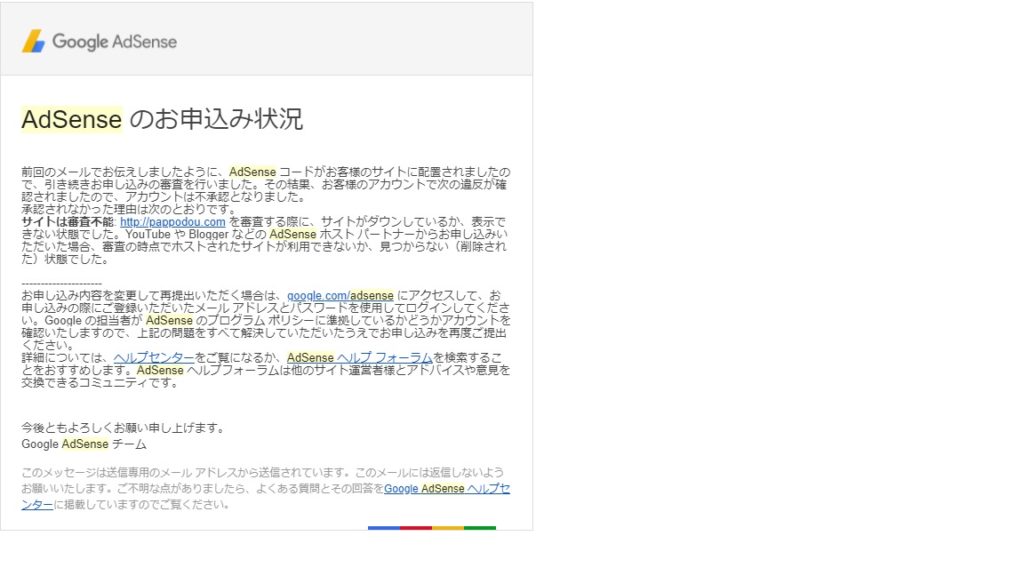Click the Google AdSense logo icon
Screen dimensions: 1024x576
[x=33, y=41]
